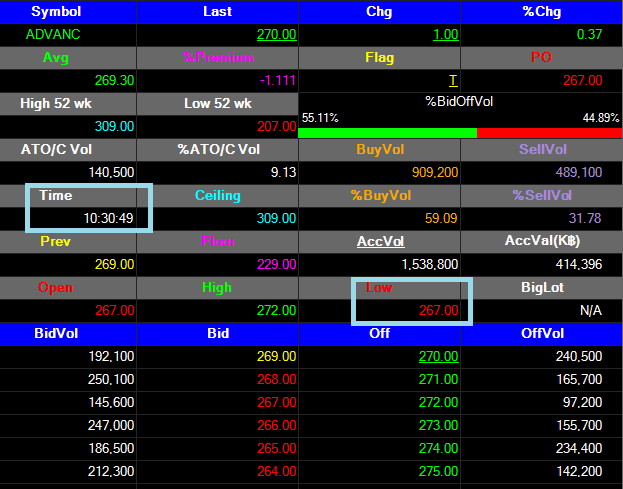The width and height of the screenshot is (623, 489).
Task: Select SellVol value 489,100
Action: click(578, 172)
